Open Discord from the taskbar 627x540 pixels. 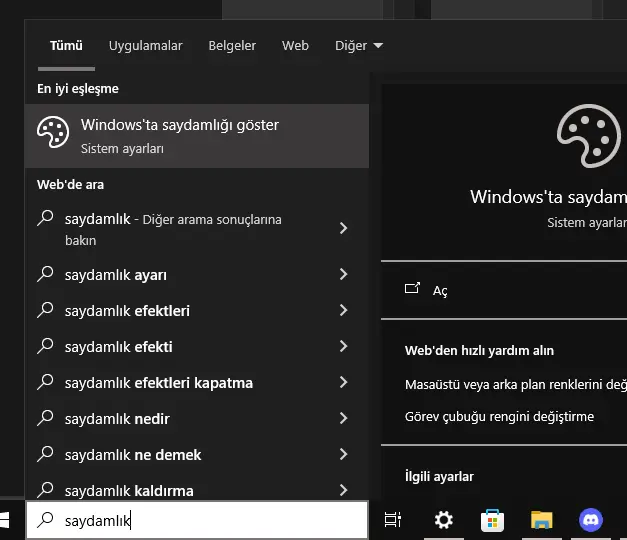pos(591,520)
